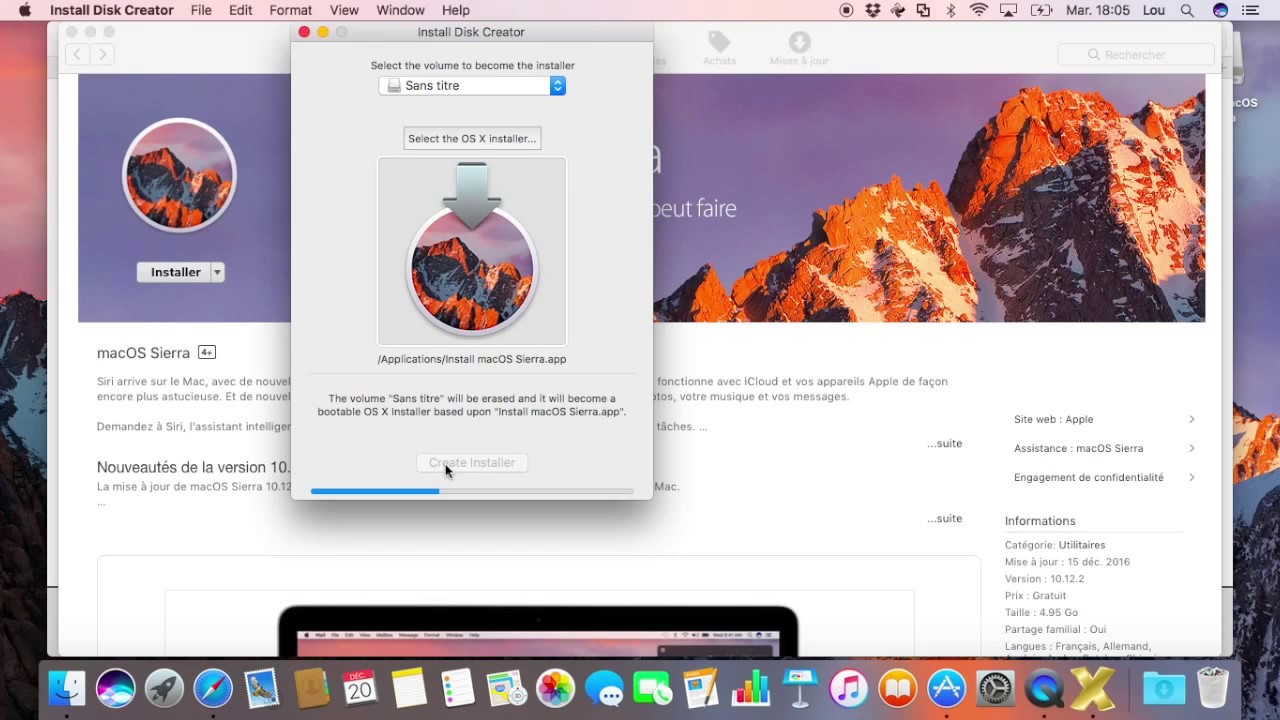Screen dimensions: 1280x720
Task: Open Downloads folder in Dock
Action: pos(1164,688)
